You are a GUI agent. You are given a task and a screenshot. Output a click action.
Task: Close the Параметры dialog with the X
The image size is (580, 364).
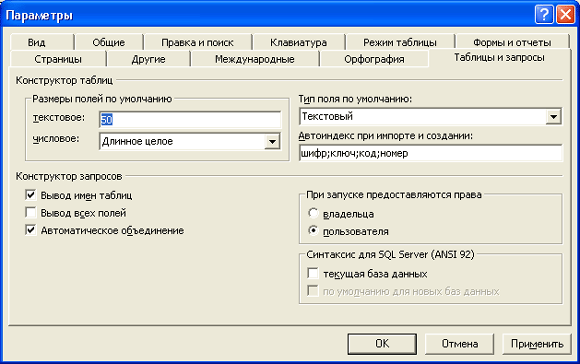pyautogui.click(x=566, y=15)
